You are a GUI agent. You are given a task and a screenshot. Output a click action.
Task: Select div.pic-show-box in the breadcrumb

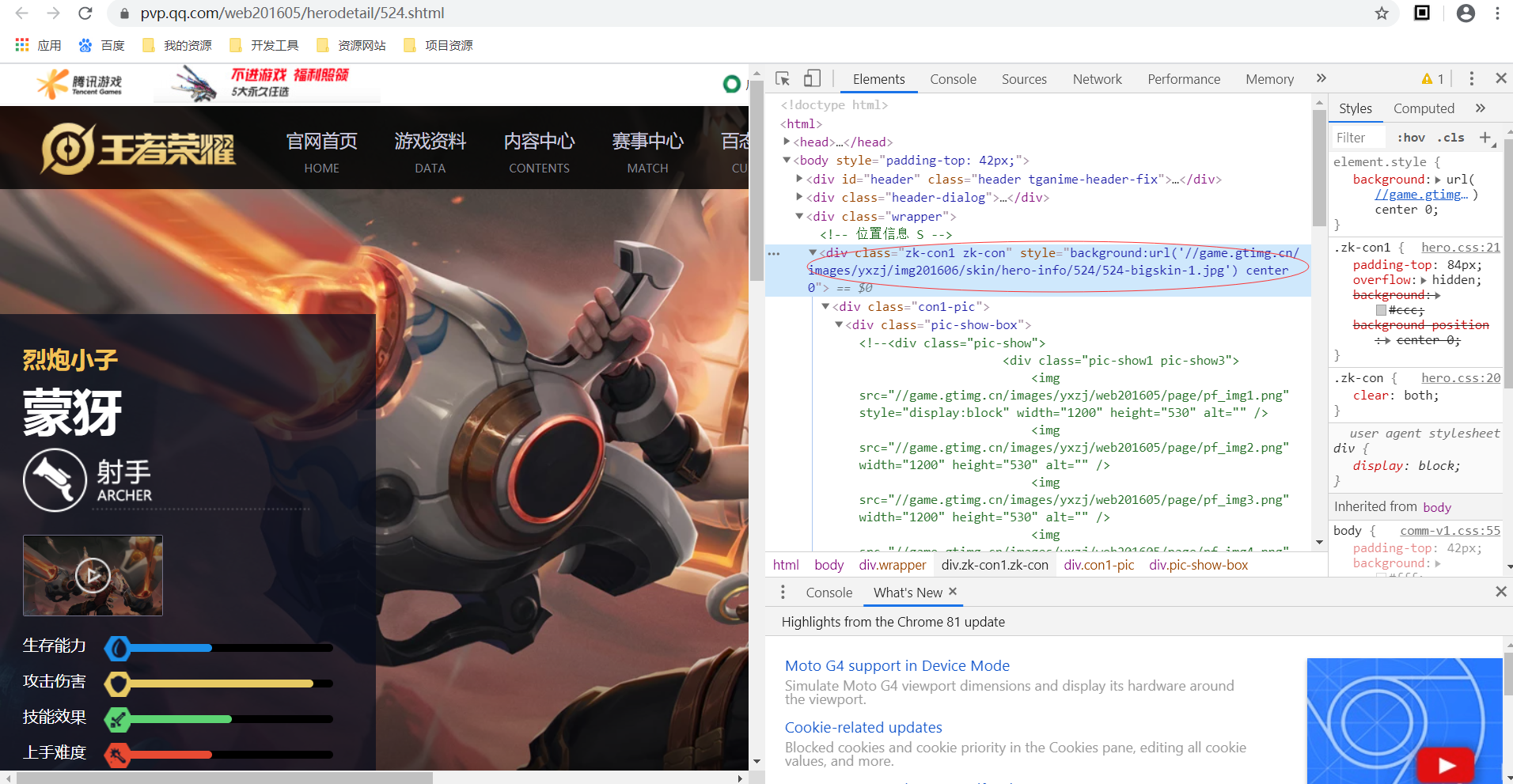click(1198, 565)
